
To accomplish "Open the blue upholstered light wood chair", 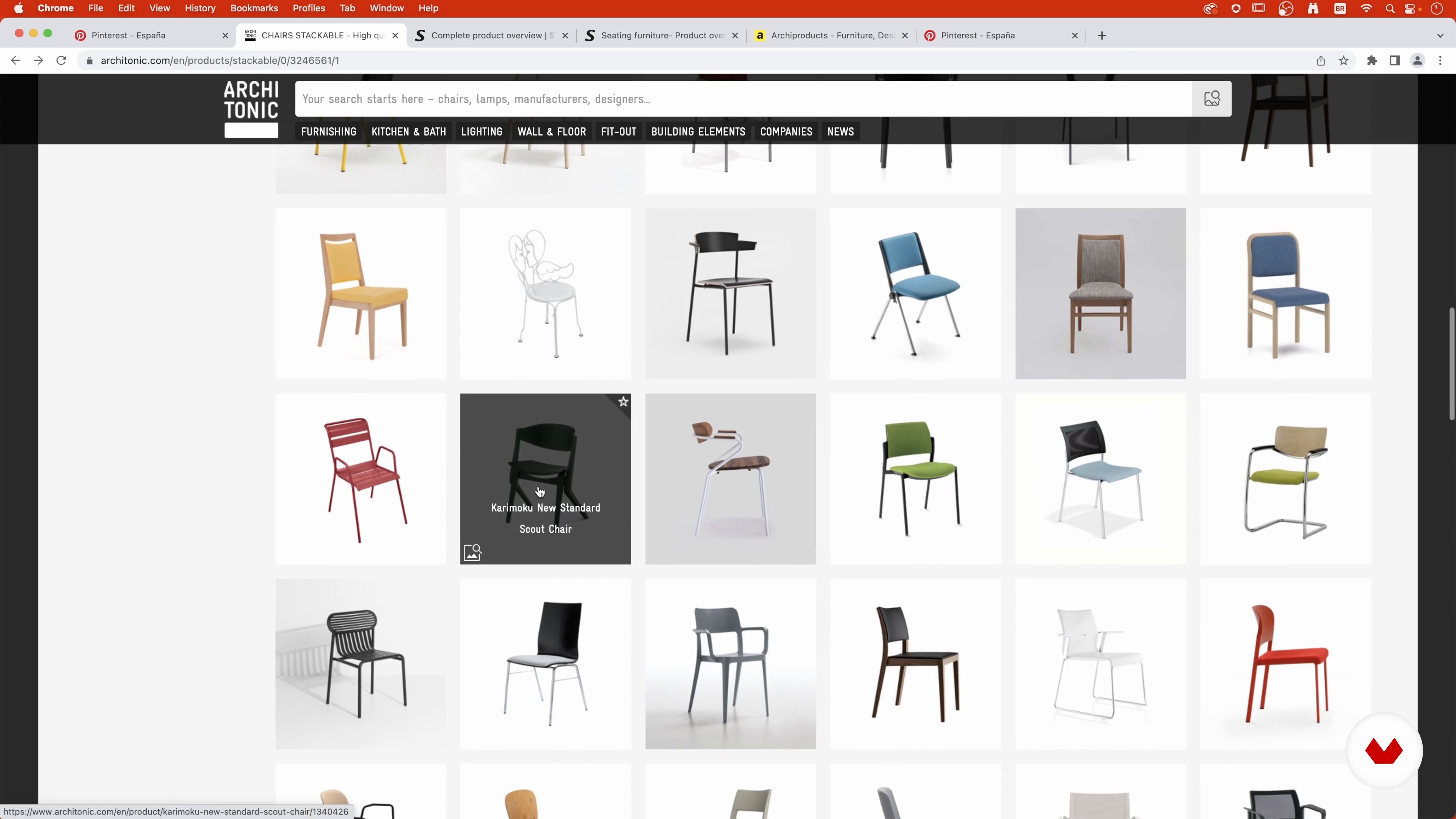I will pyautogui.click(x=1286, y=293).
